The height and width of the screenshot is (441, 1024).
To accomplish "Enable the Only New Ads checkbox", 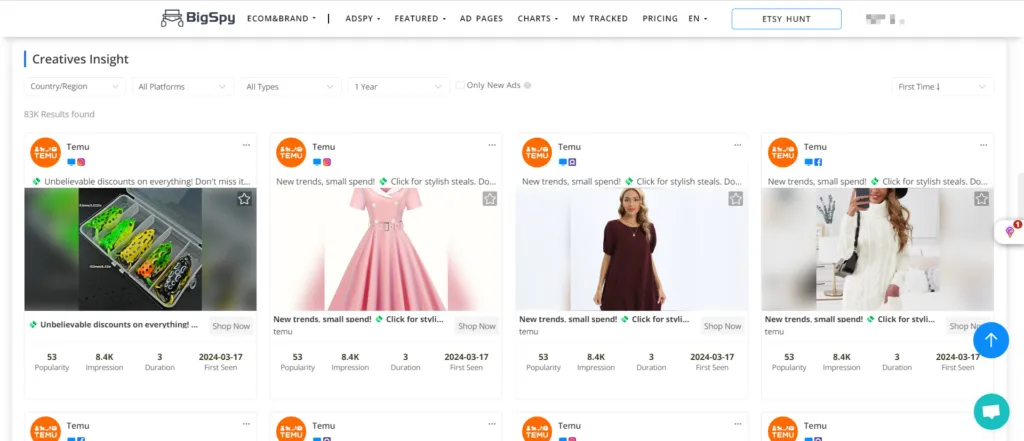I will click(460, 86).
